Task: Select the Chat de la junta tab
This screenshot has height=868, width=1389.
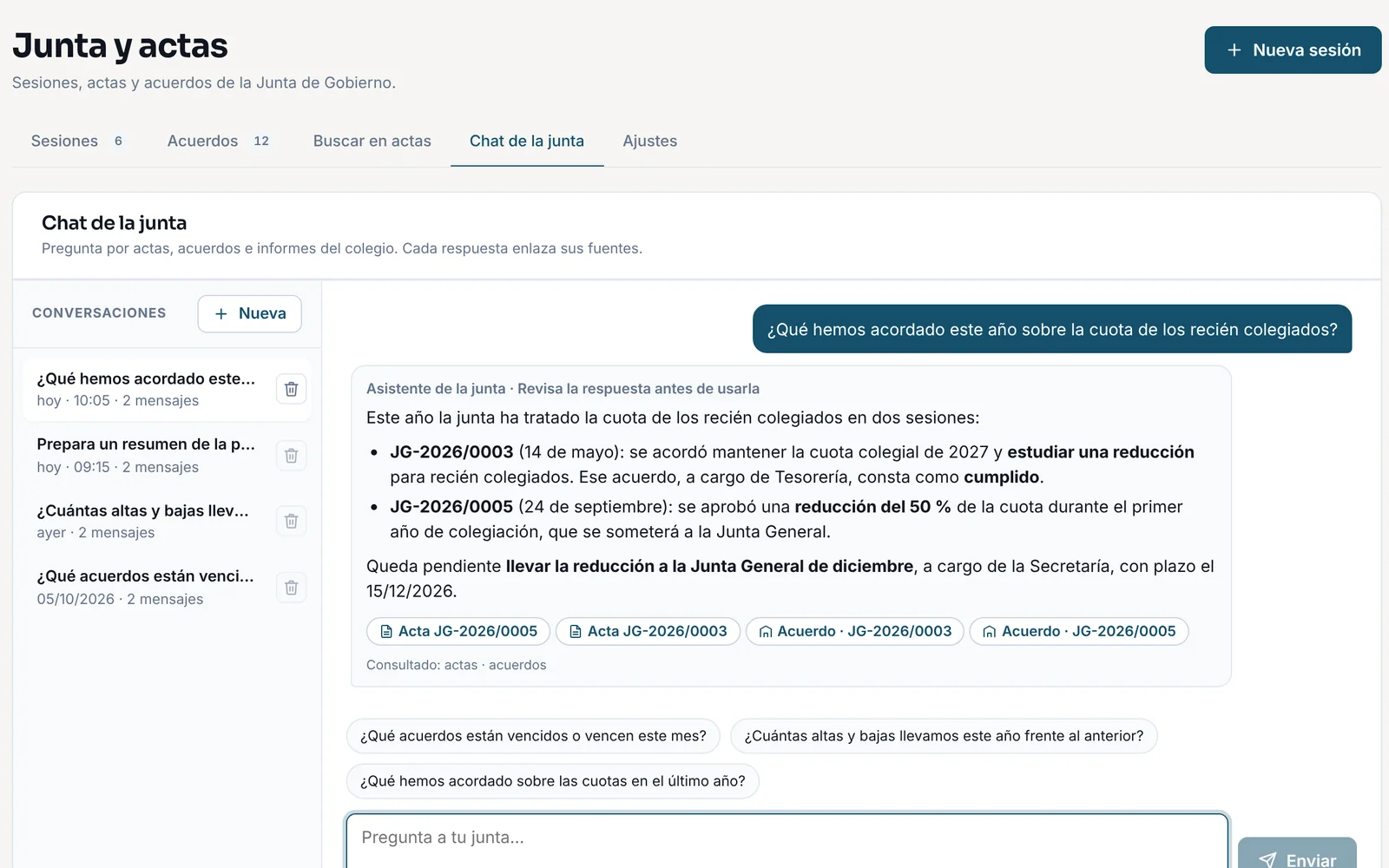Action: pos(527,141)
